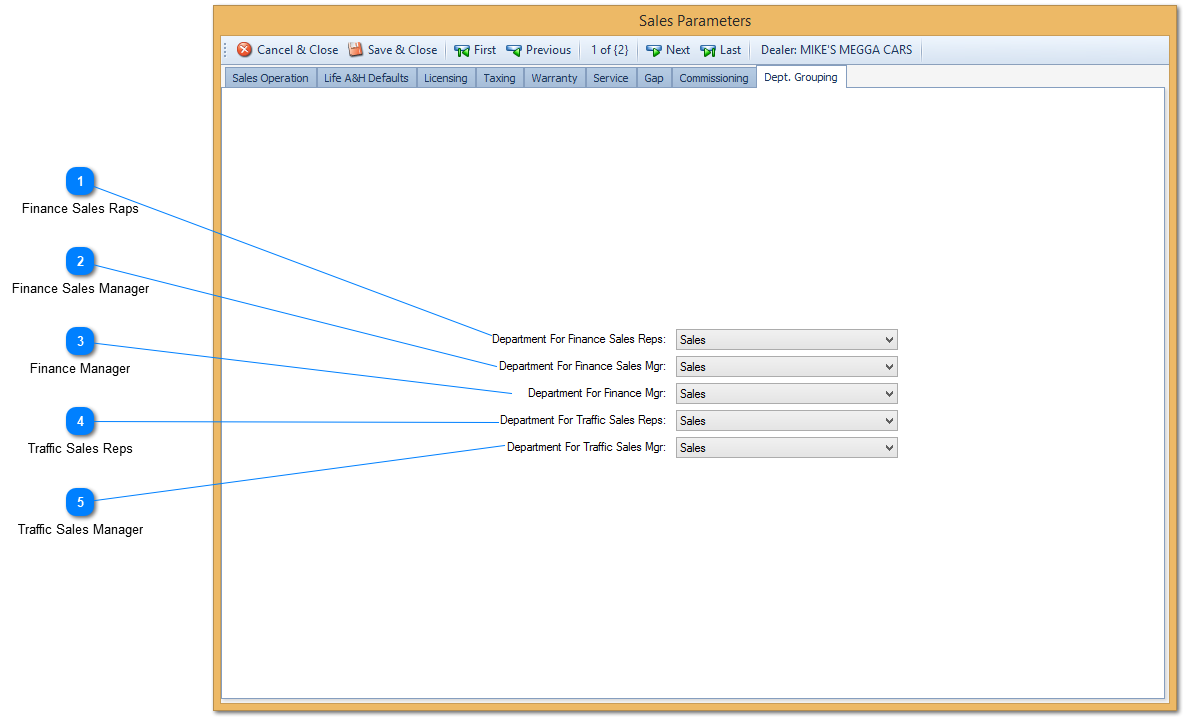This screenshot has height=720, width=1186.
Task: Click 'Department For Finance Sales Mgr:' label
Action: [582, 366]
